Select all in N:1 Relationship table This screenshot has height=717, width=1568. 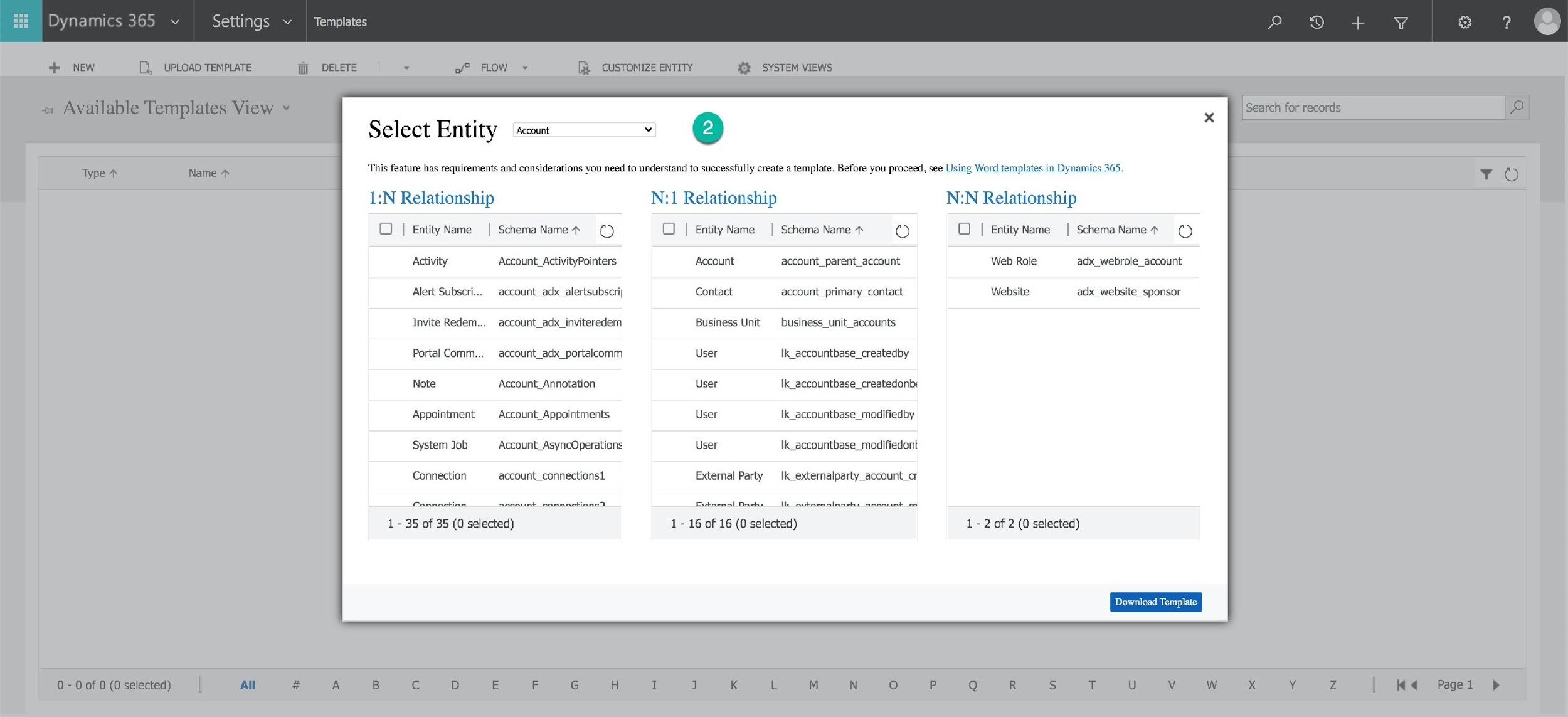pyautogui.click(x=669, y=229)
